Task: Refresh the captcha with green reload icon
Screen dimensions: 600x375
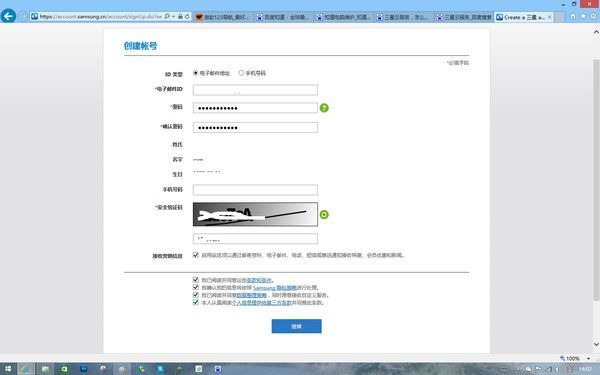Action: coord(324,214)
